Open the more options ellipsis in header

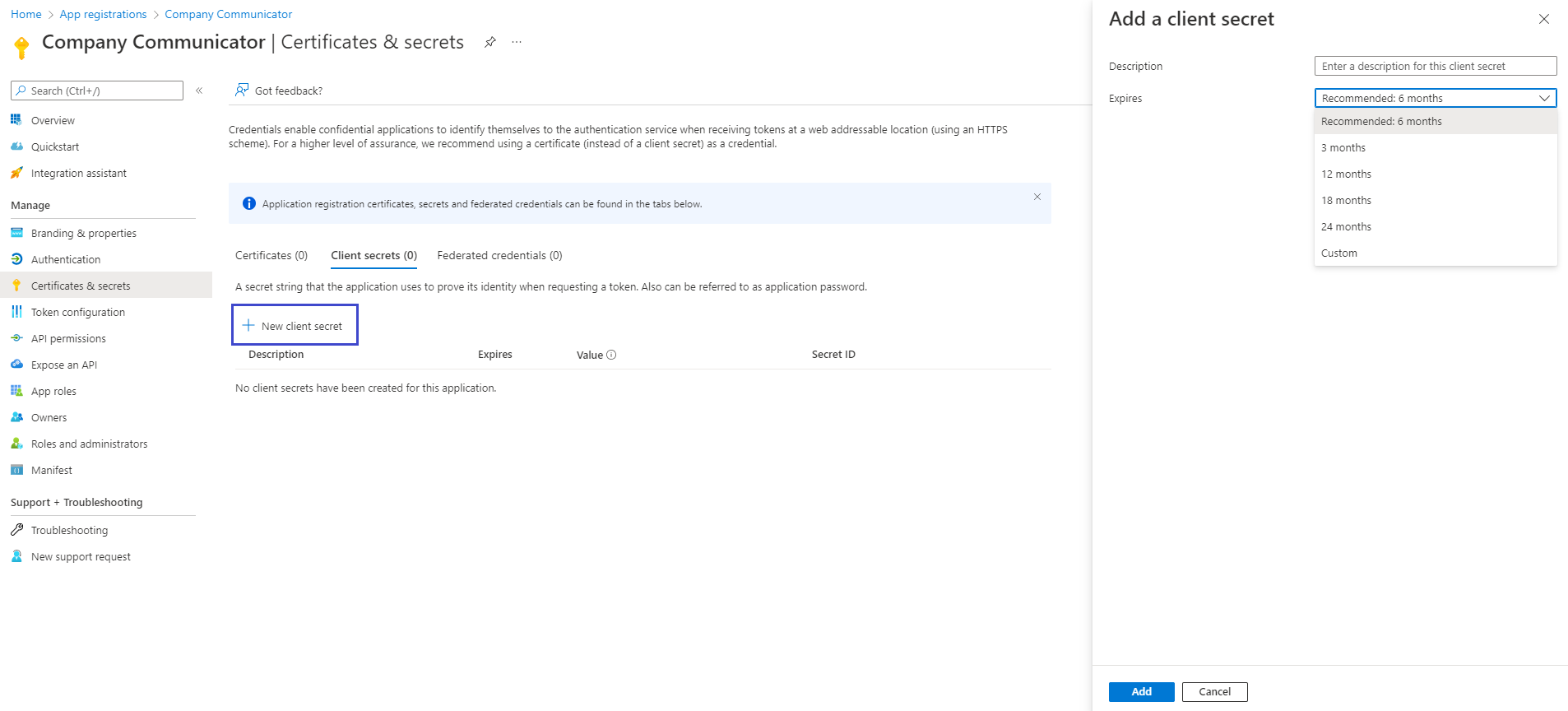tap(517, 42)
